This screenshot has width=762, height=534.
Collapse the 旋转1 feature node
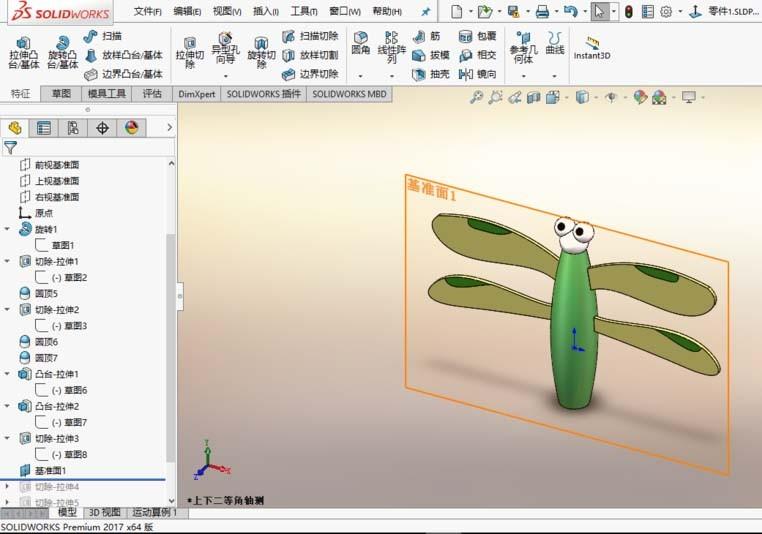[7, 229]
